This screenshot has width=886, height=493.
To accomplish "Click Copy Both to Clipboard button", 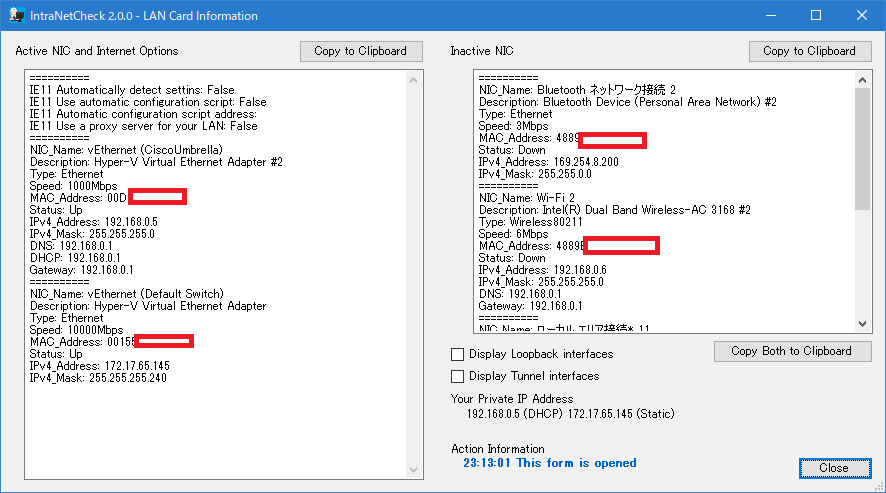I will 792,351.
